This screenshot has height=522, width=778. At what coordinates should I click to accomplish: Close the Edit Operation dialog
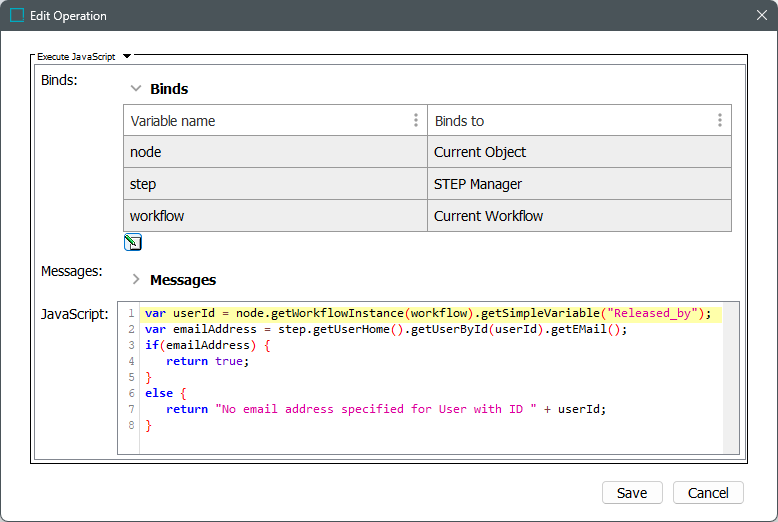coord(761,16)
